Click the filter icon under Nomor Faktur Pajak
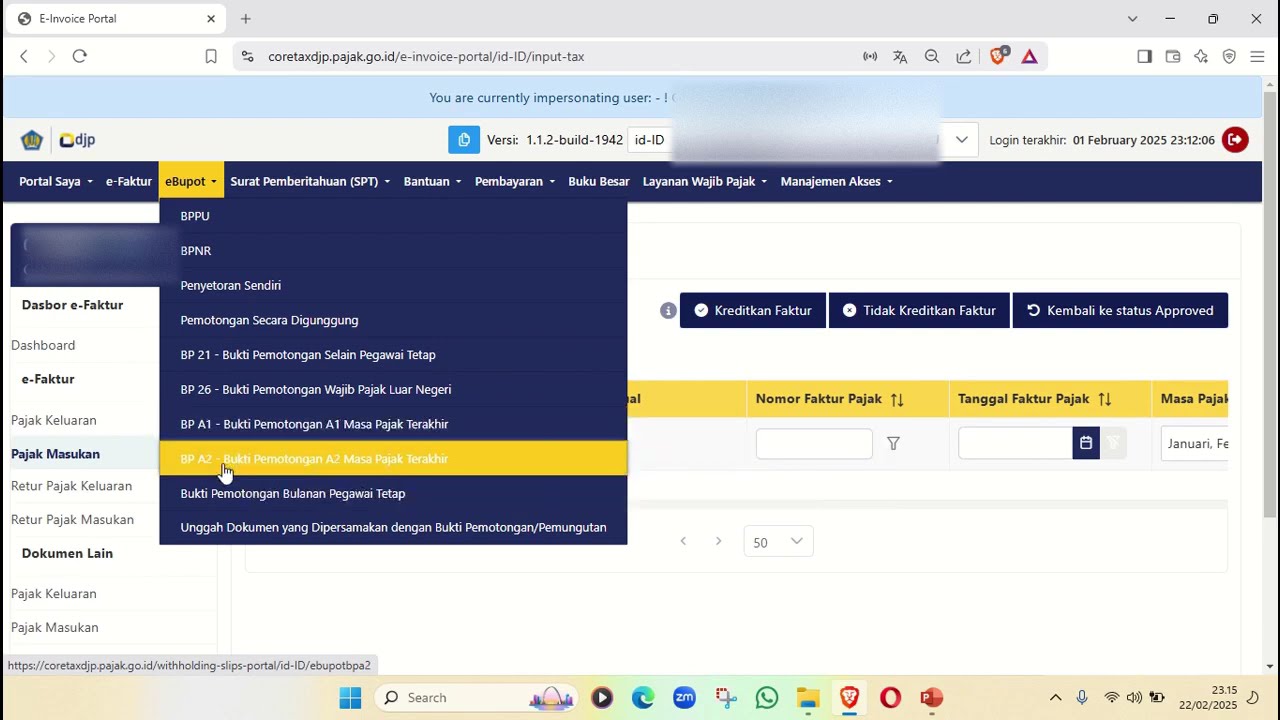1280x720 pixels. pos(893,443)
